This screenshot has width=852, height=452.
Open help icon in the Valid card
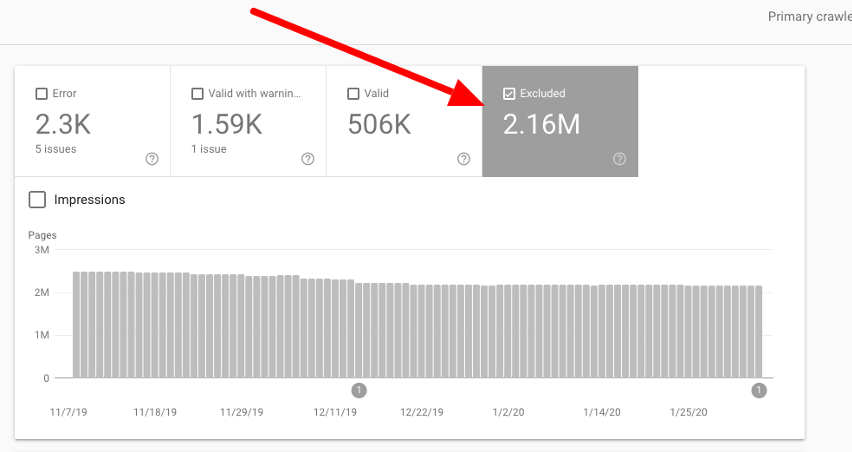tap(464, 159)
